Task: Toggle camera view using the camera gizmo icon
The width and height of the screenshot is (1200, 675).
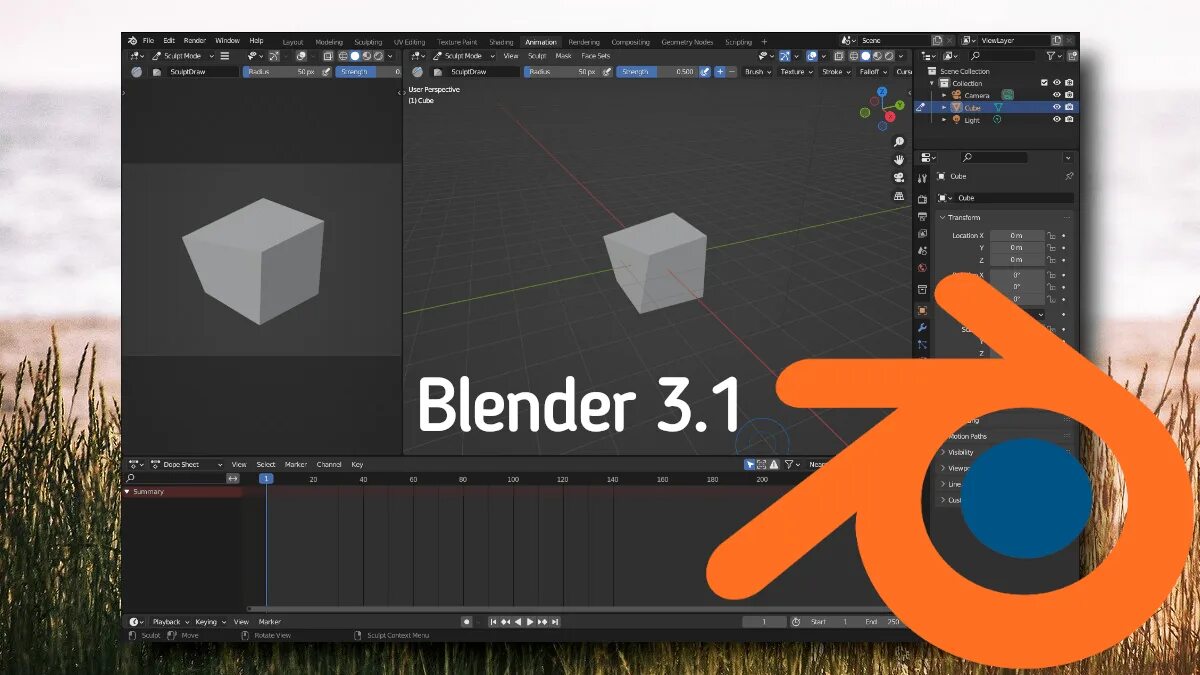Action: pyautogui.click(x=899, y=178)
